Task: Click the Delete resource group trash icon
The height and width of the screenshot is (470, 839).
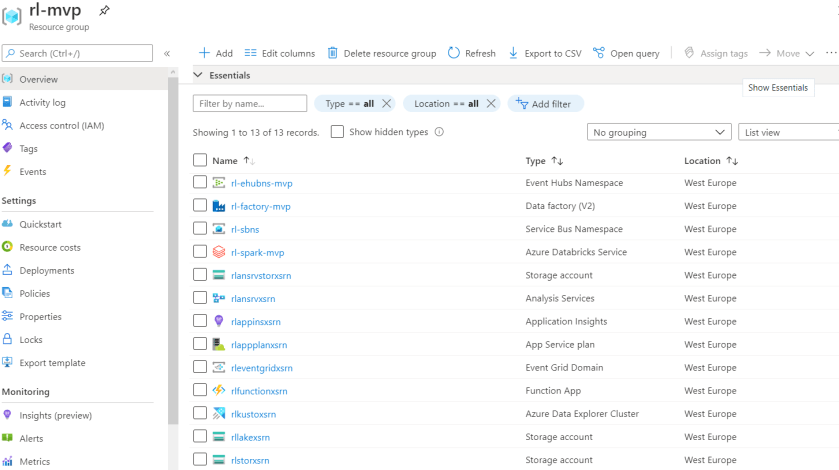Action: click(x=333, y=53)
